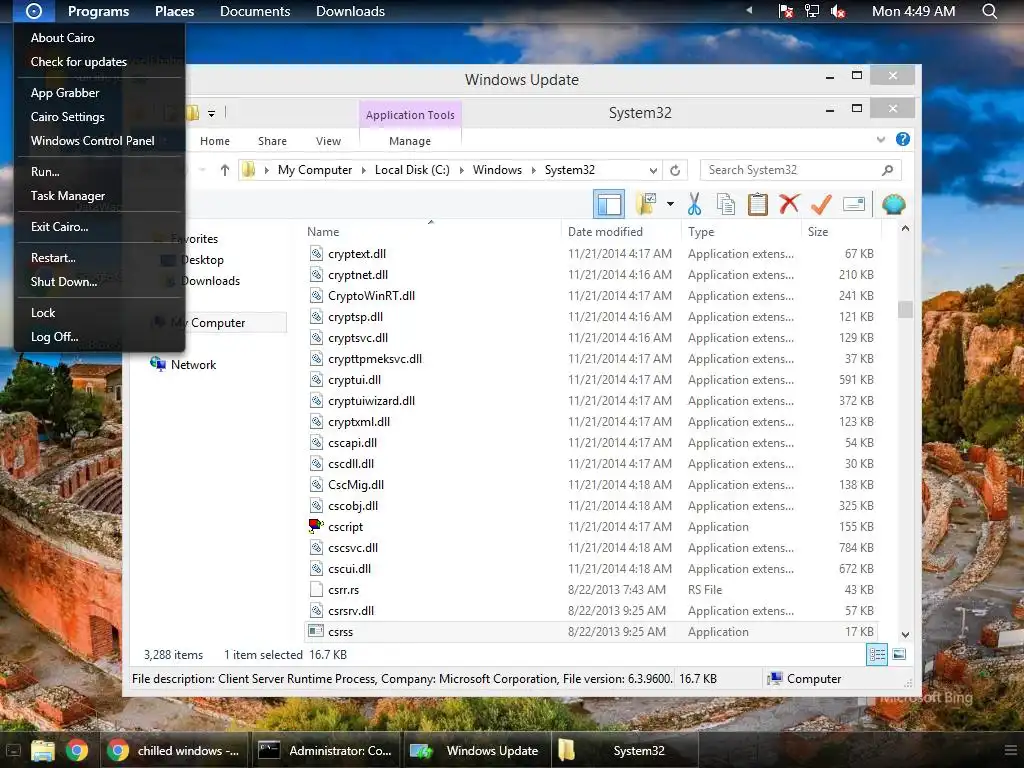This screenshot has width=1024, height=768.
Task: Click the volume muted tray icon
Action: (x=838, y=11)
